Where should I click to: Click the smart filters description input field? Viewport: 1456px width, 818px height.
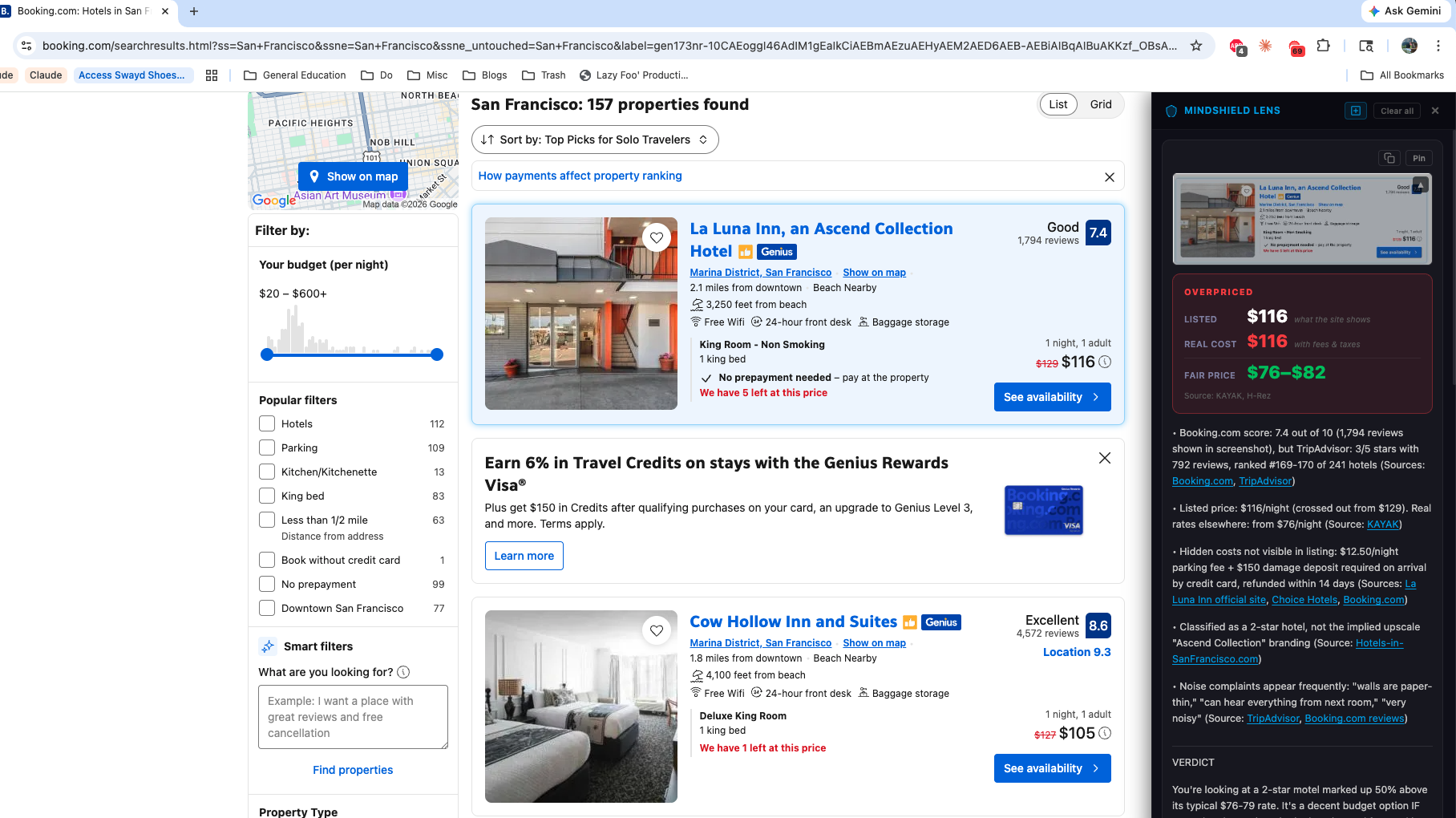353,716
